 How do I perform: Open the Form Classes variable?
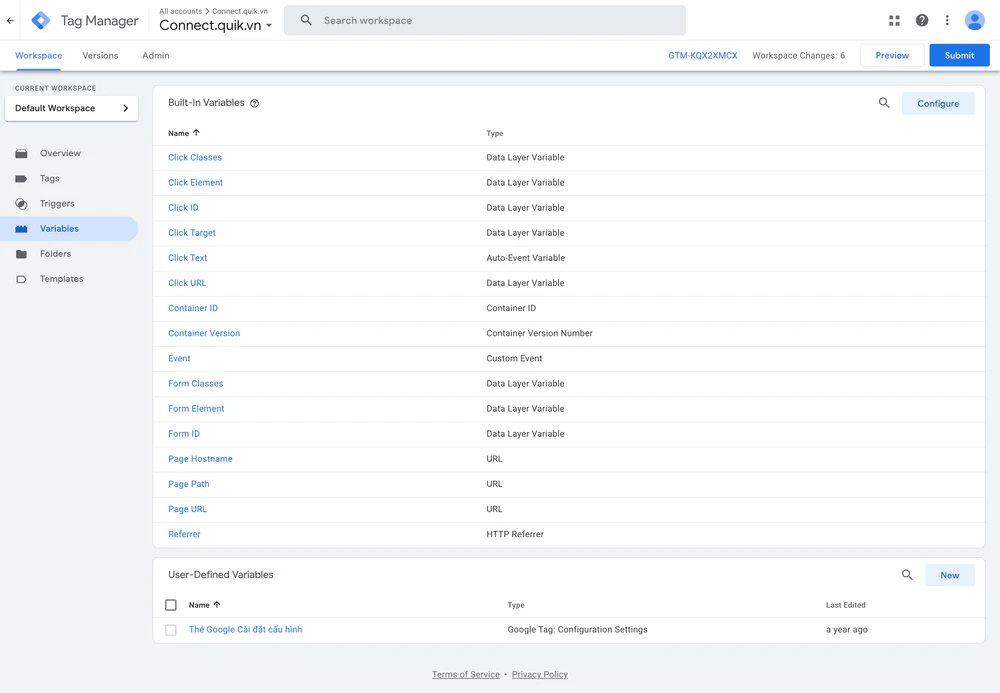(196, 383)
